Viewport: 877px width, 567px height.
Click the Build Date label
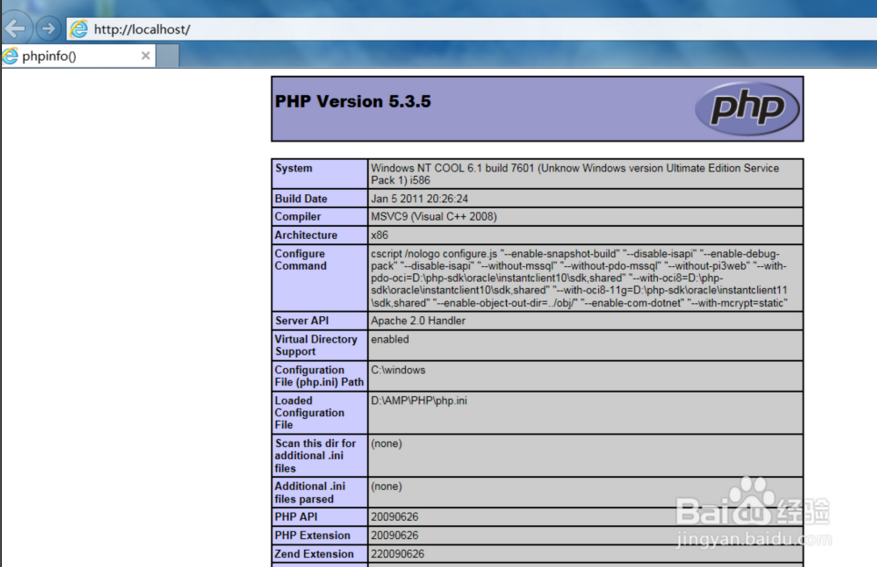point(301,199)
